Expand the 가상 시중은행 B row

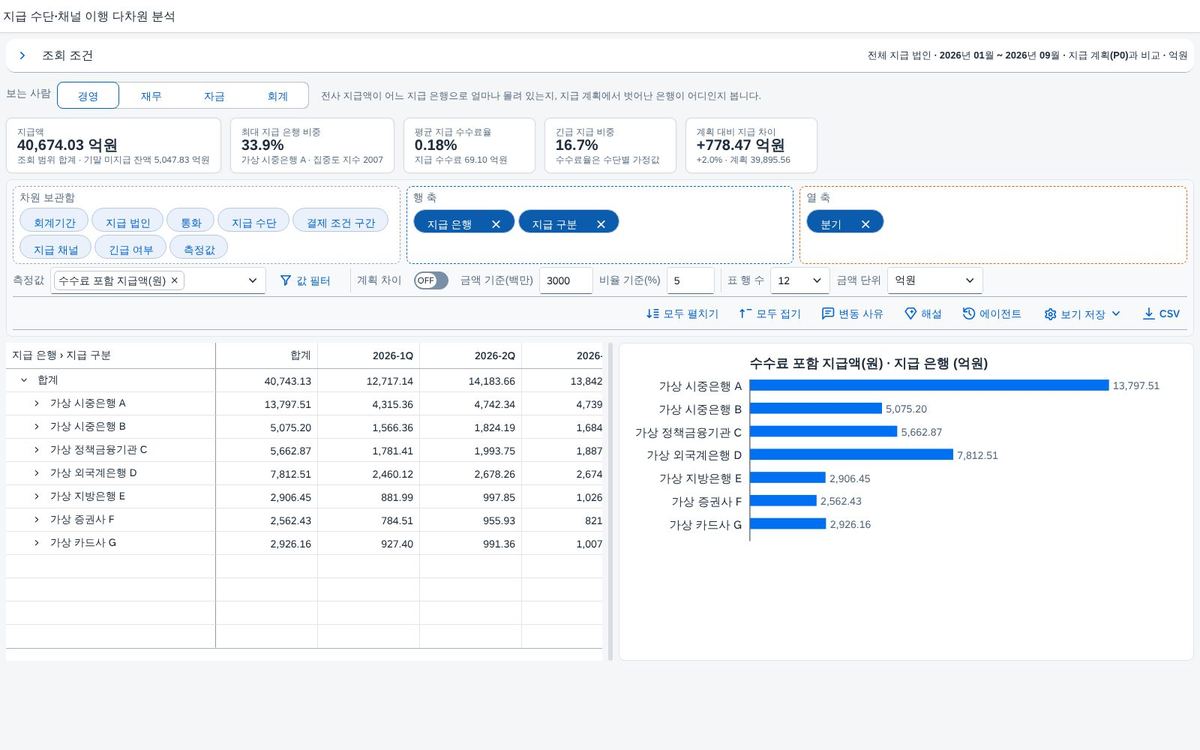pos(36,426)
